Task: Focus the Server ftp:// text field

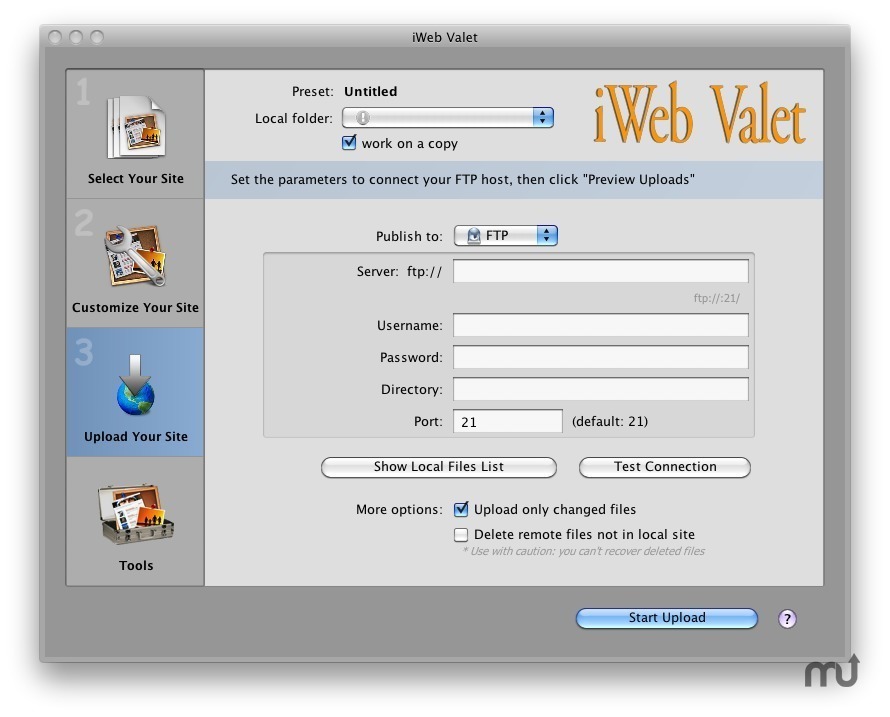Action: coord(600,271)
